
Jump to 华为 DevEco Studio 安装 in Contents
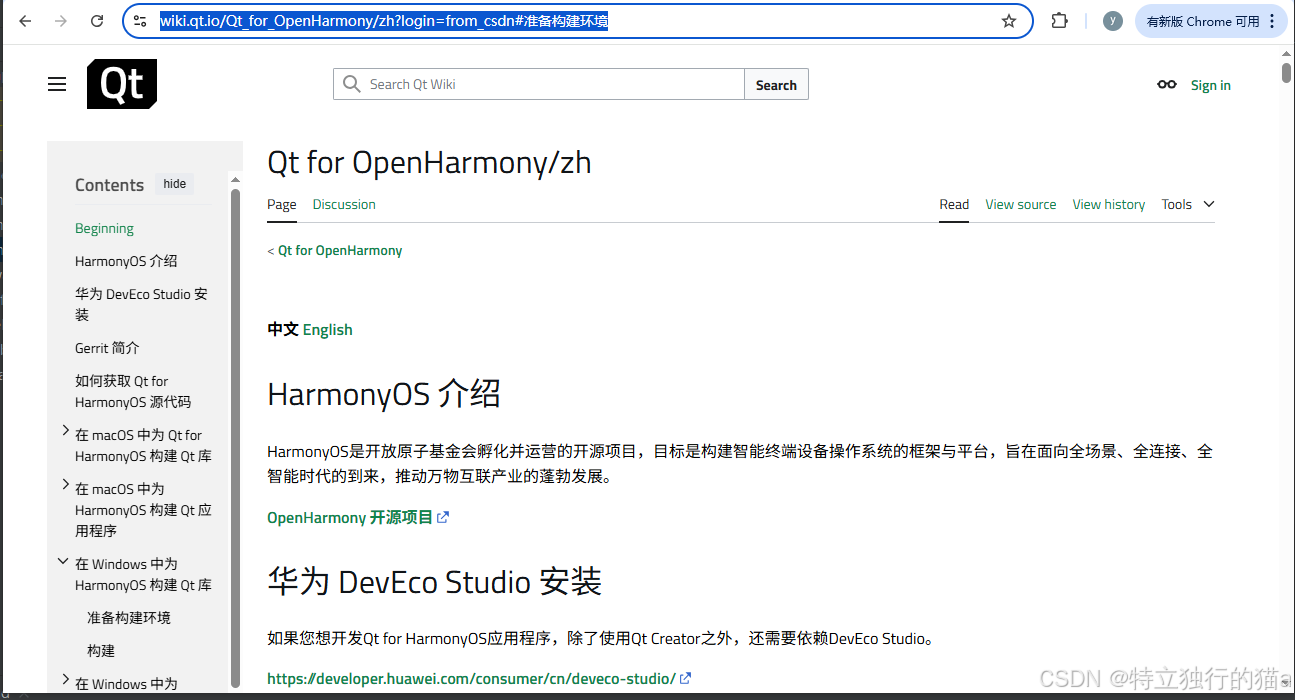pos(141,304)
